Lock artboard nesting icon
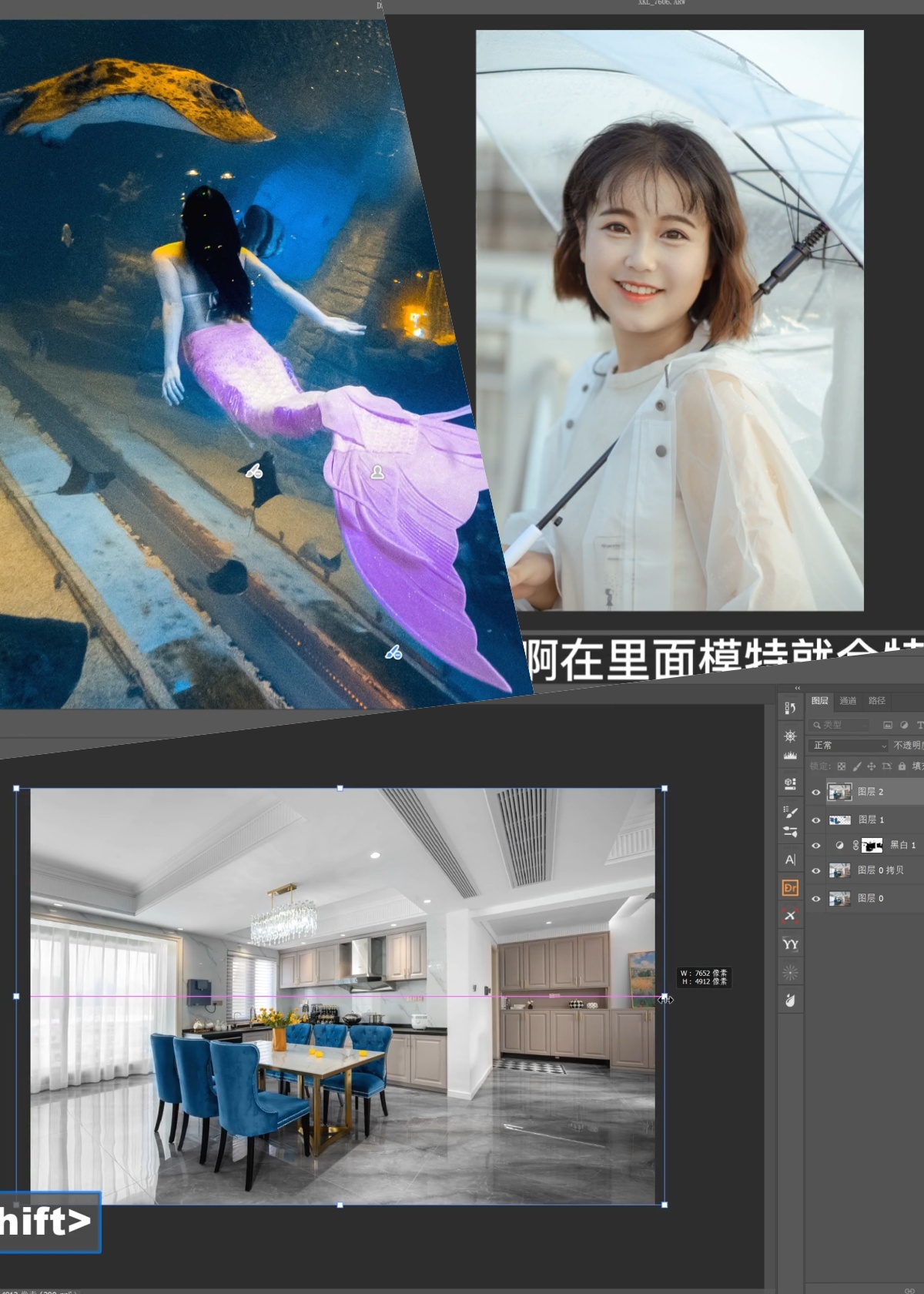Screen dimensions: 924x1294 pyautogui.click(x=886, y=766)
